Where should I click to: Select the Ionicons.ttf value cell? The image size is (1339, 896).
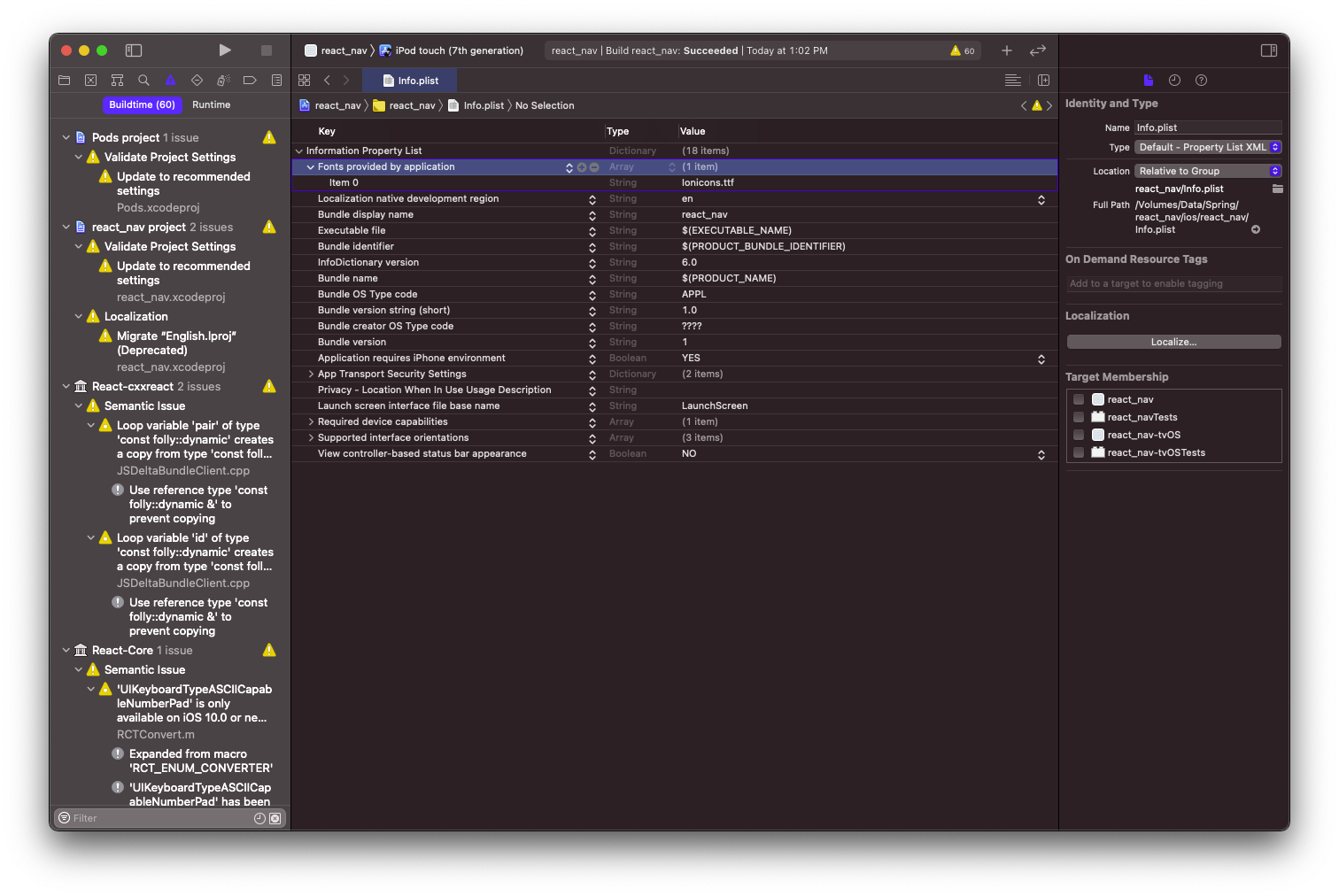868,182
